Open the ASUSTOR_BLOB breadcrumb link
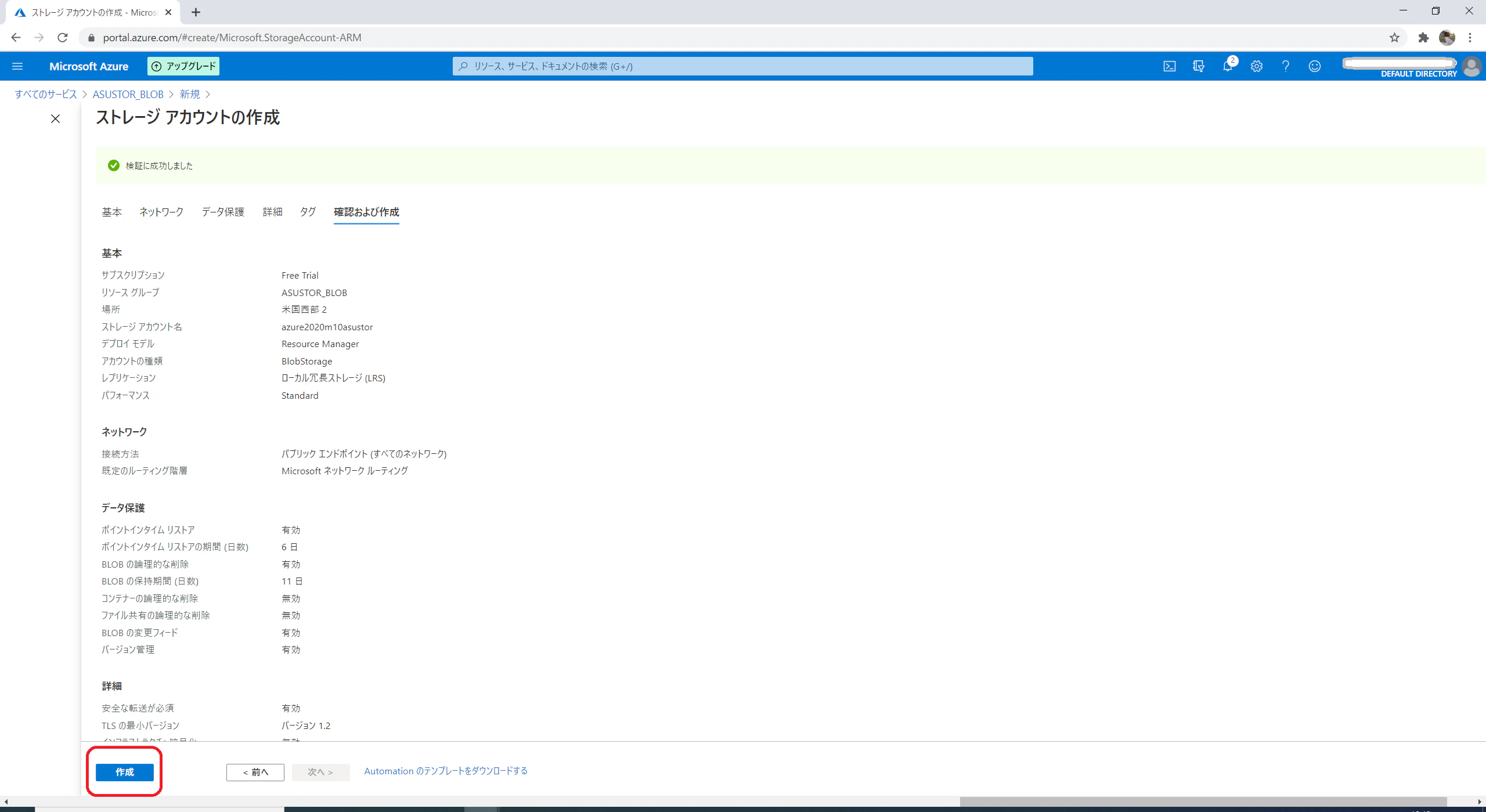This screenshot has width=1486, height=812. click(128, 94)
